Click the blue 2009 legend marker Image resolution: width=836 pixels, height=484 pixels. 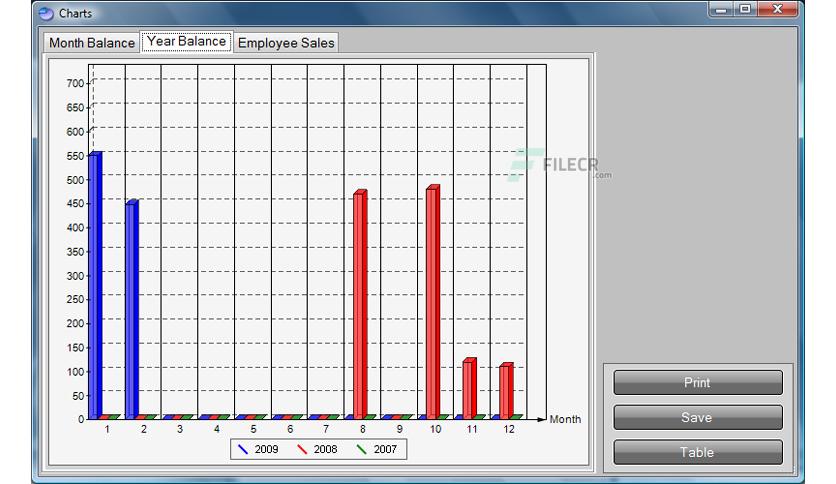click(243, 449)
